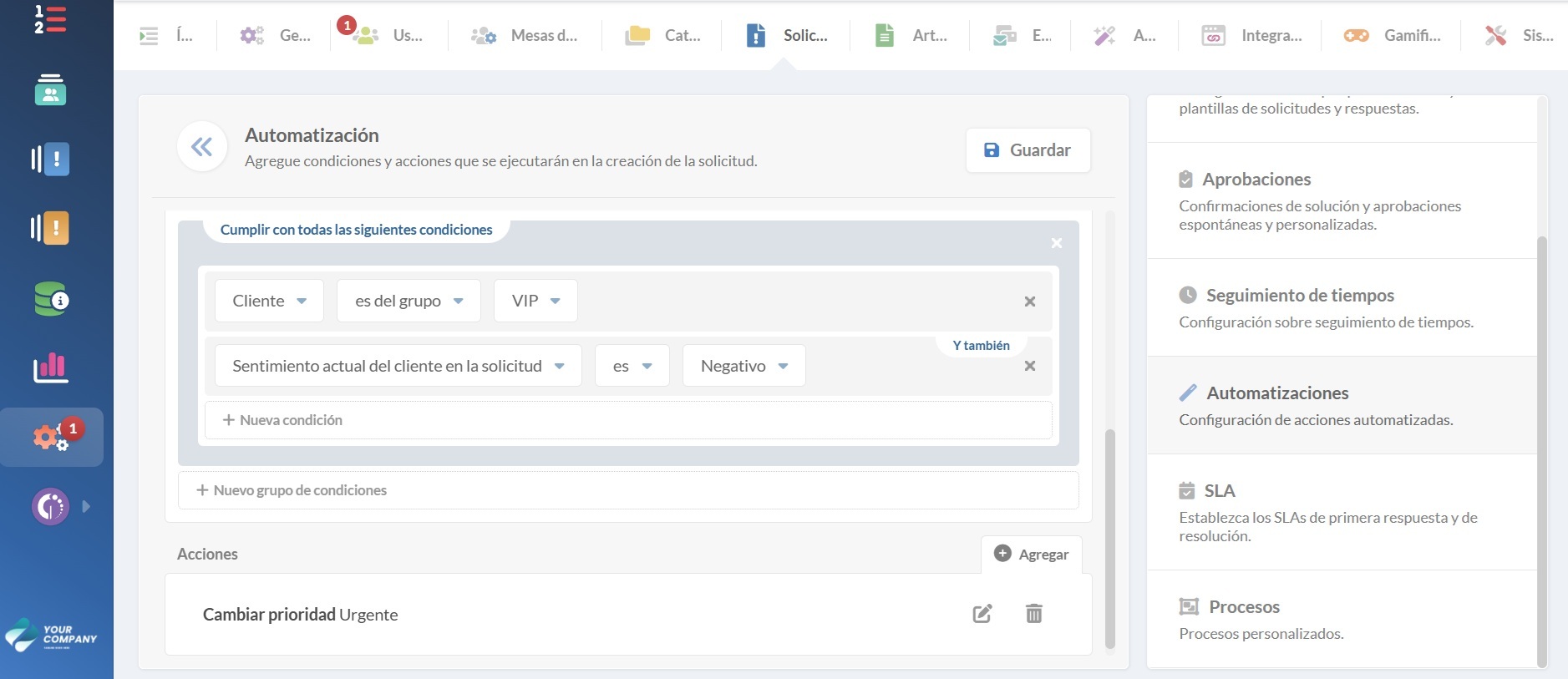Open the customers sidebar icon
The width and height of the screenshot is (1568, 679).
[51, 90]
